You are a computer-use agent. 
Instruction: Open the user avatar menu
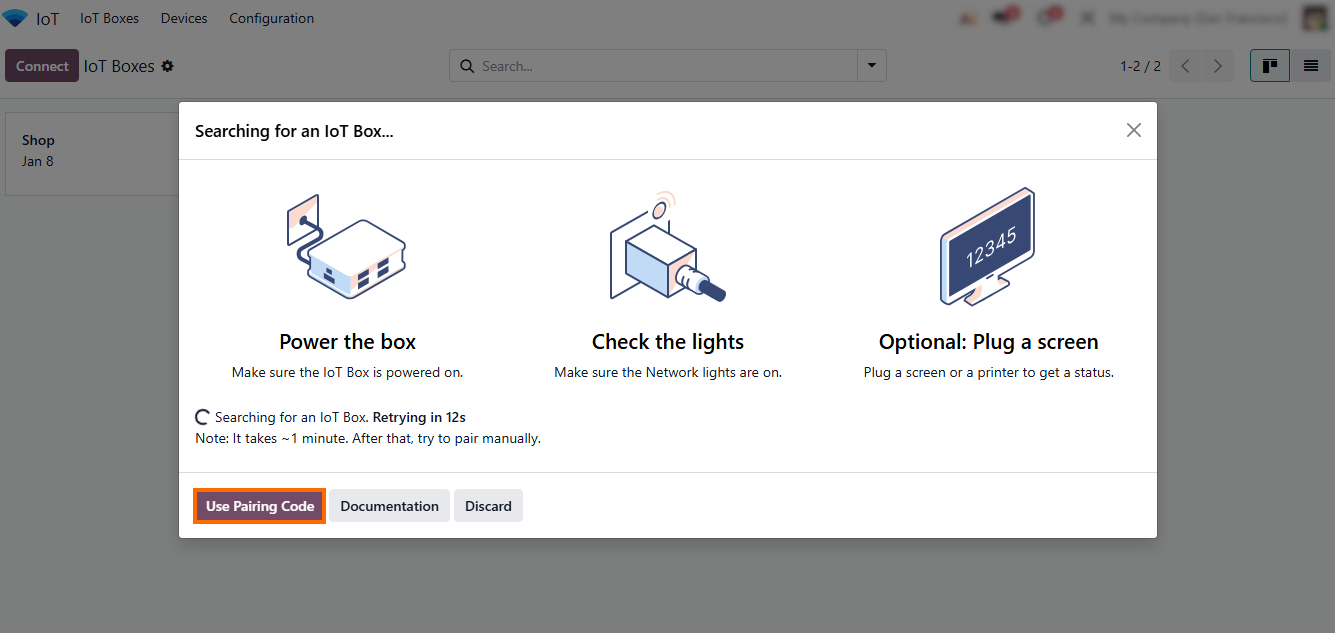(1314, 18)
